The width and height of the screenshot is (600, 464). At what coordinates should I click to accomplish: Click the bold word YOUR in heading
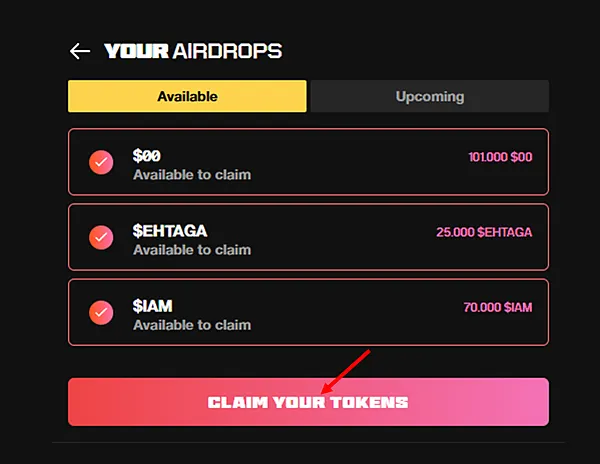(x=136, y=51)
